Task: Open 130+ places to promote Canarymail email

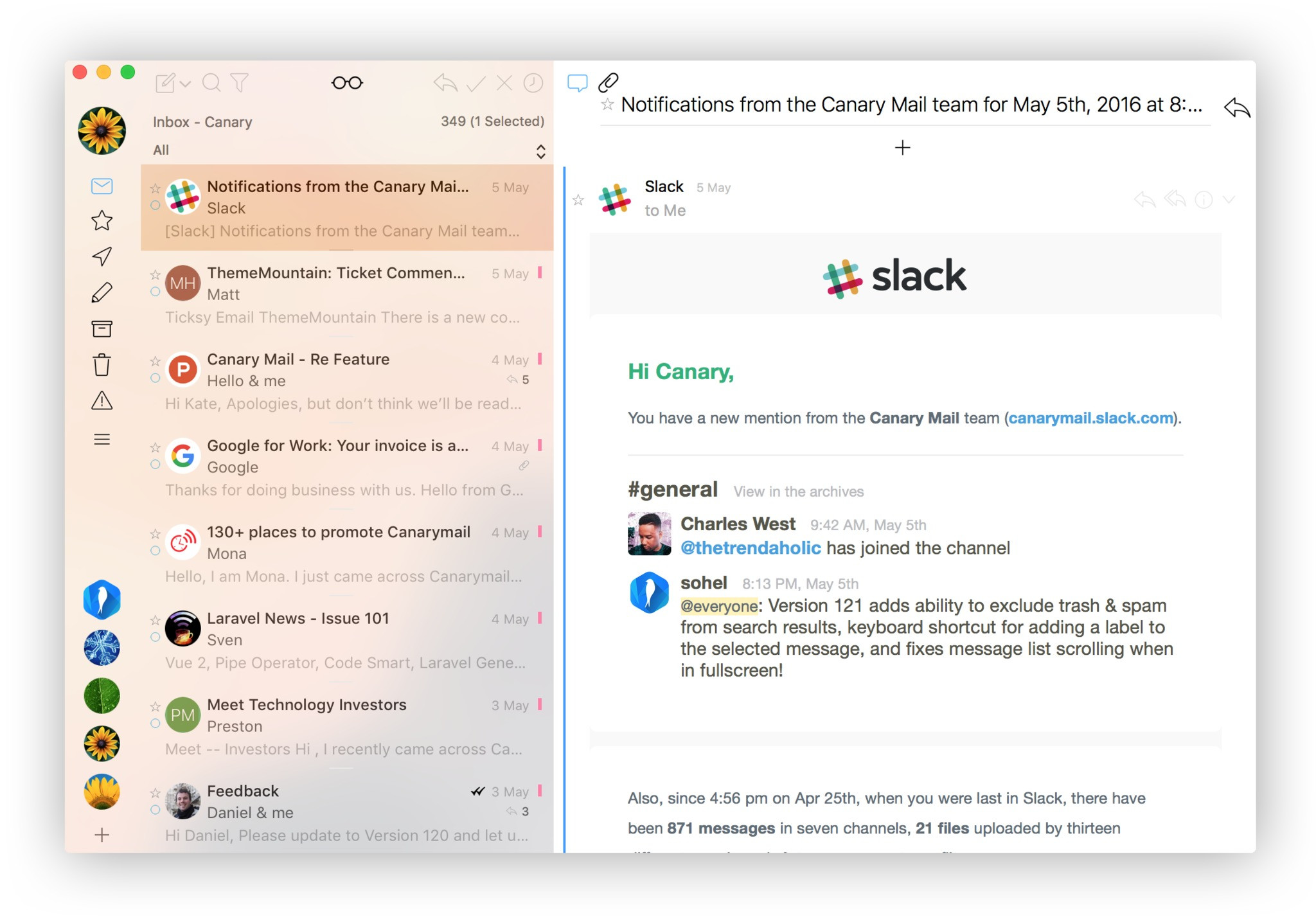Action: click(x=347, y=553)
